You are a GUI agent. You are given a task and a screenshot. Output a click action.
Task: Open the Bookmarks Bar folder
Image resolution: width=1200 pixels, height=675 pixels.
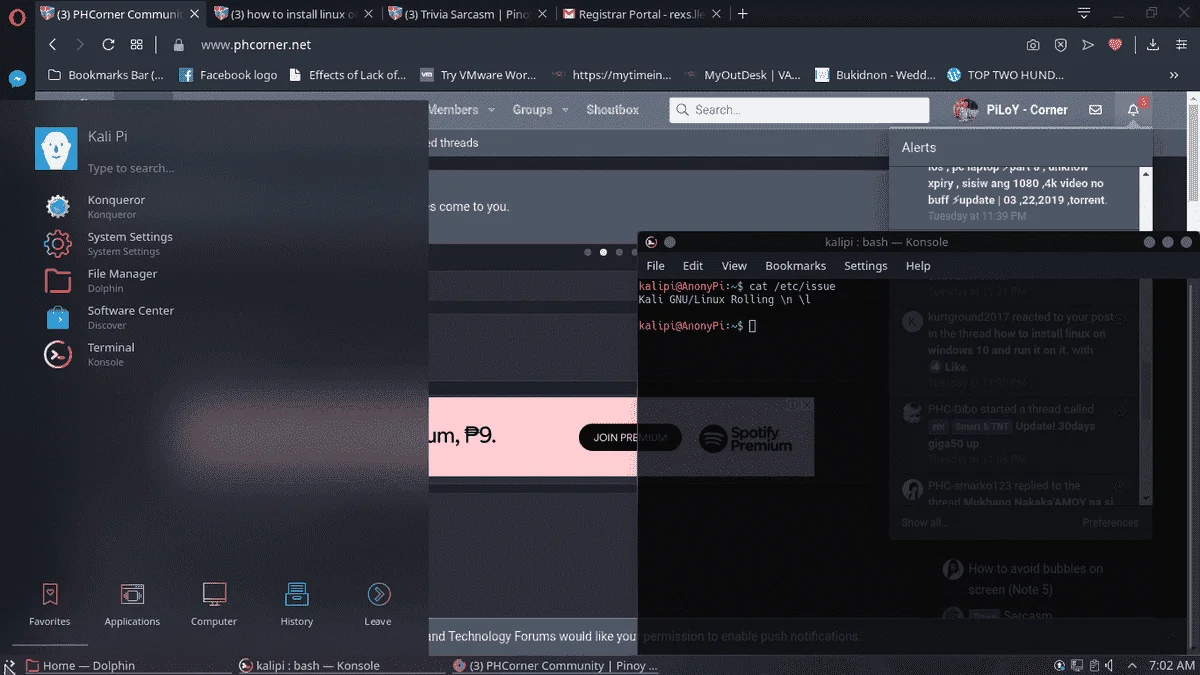[107, 75]
